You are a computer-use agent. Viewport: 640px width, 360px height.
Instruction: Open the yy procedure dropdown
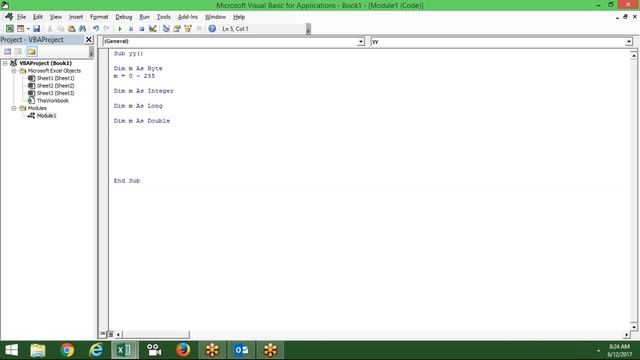point(629,42)
